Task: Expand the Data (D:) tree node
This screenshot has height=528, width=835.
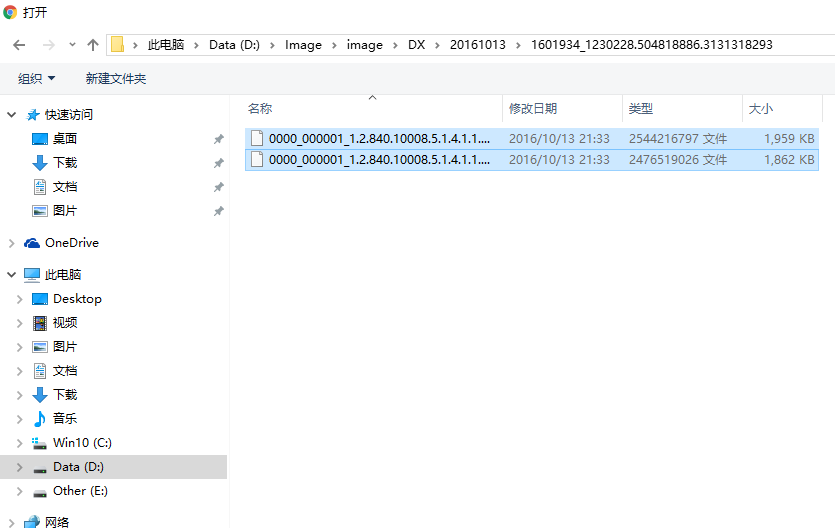Action: [19, 467]
